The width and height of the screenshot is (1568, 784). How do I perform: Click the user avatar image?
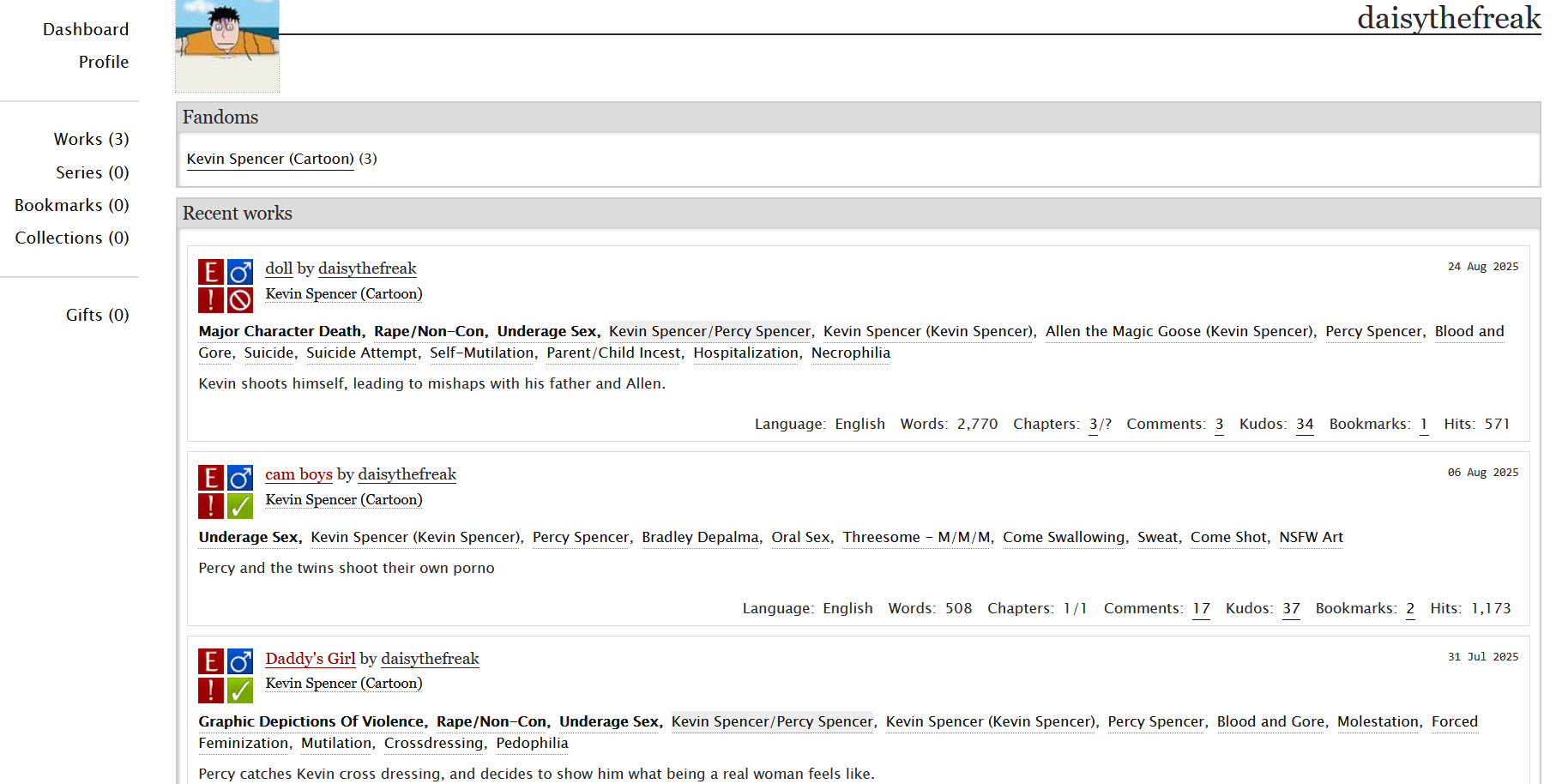click(227, 45)
